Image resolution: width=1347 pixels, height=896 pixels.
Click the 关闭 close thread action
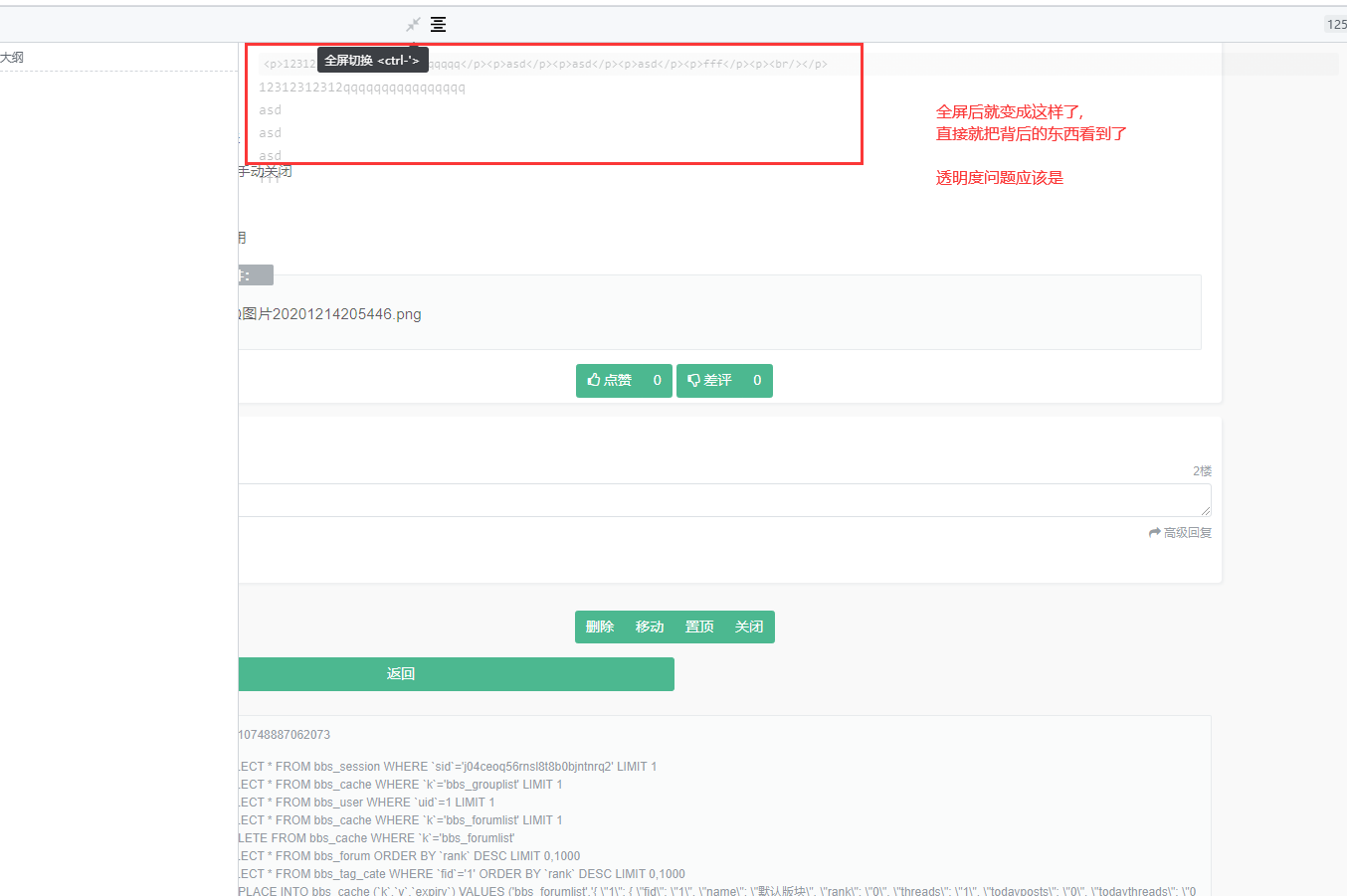749,627
